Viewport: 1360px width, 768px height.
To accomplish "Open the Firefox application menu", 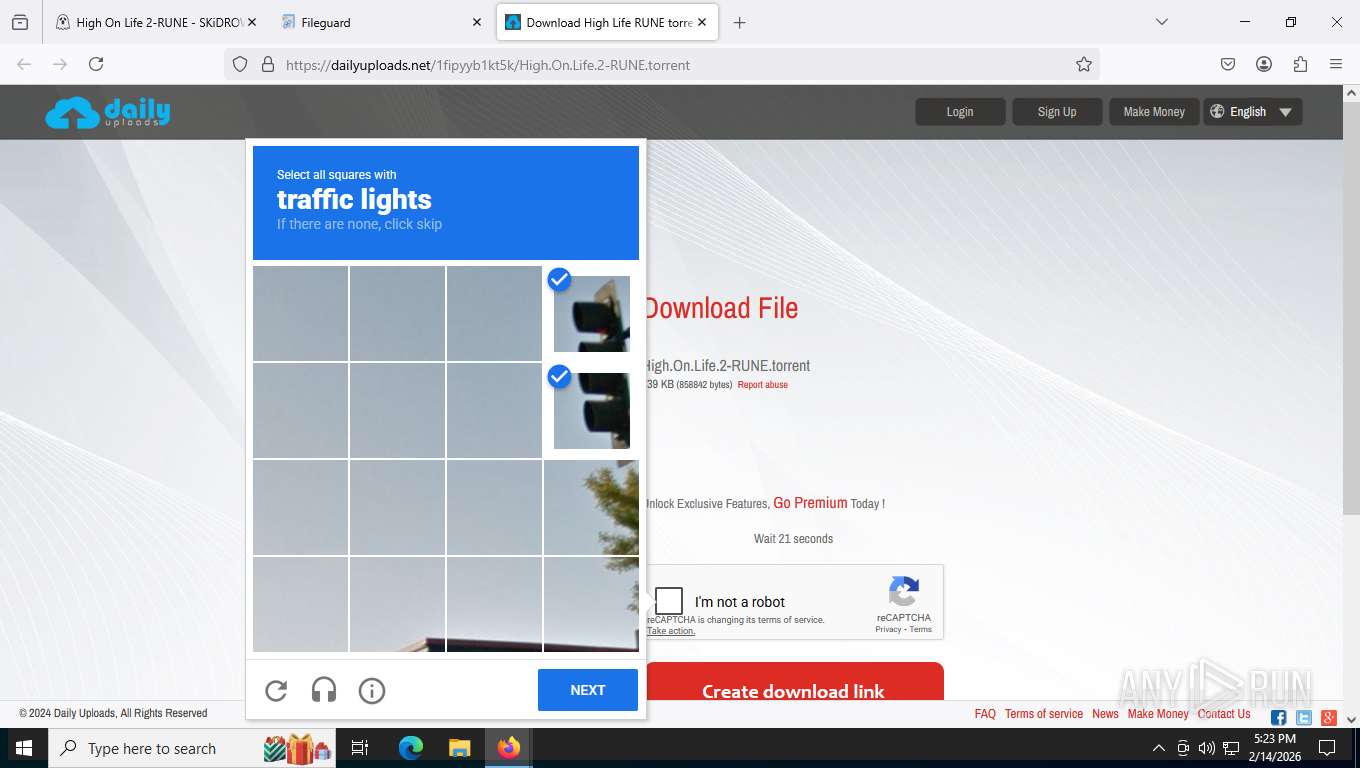I will point(1336,64).
